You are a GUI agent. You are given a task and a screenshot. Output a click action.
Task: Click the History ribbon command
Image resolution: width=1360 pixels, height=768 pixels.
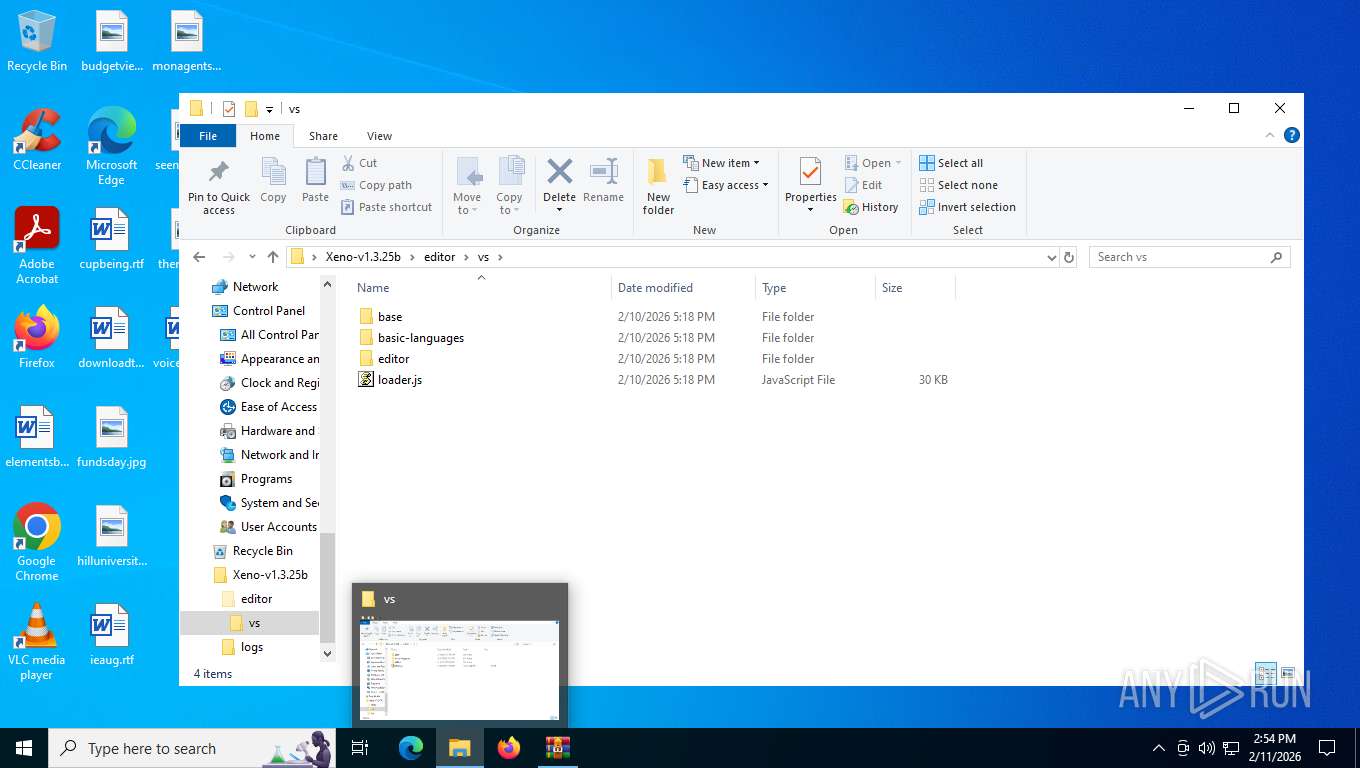click(871, 207)
